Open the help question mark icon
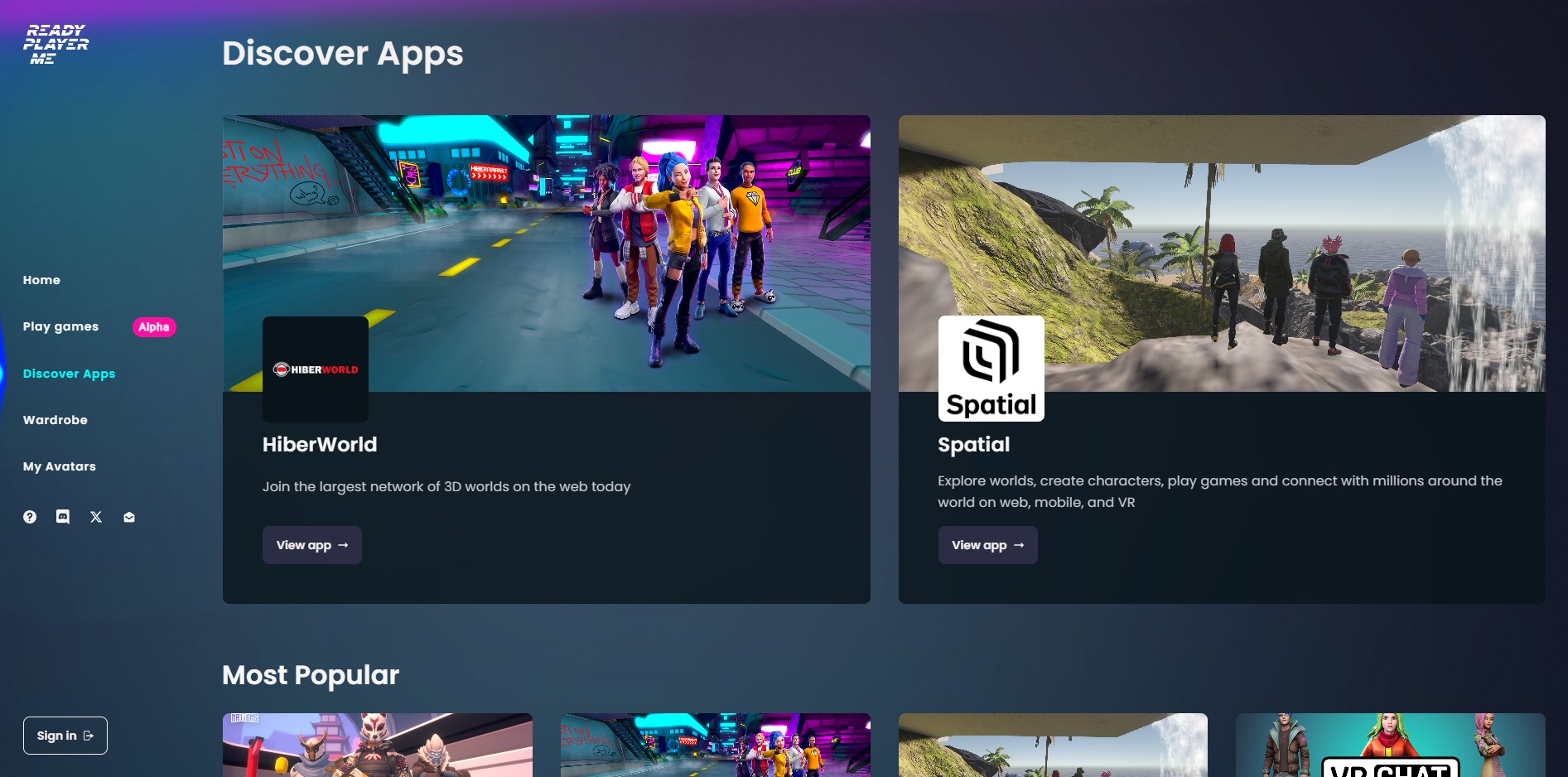Viewport: 1568px width, 777px height. (30, 517)
